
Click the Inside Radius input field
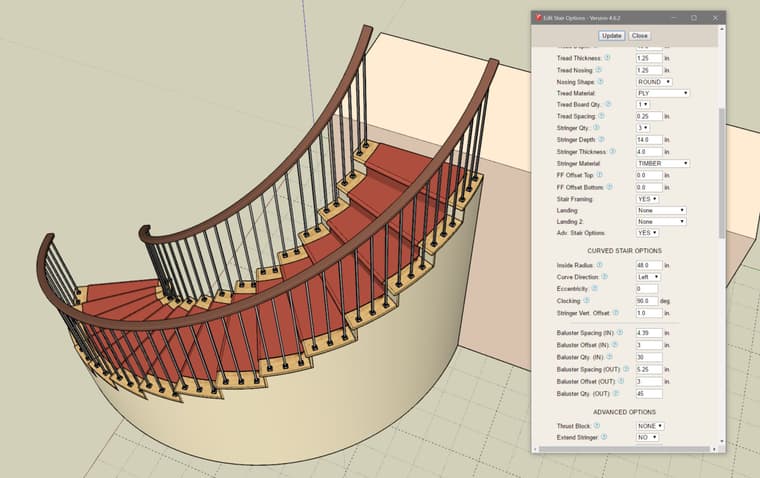point(649,265)
